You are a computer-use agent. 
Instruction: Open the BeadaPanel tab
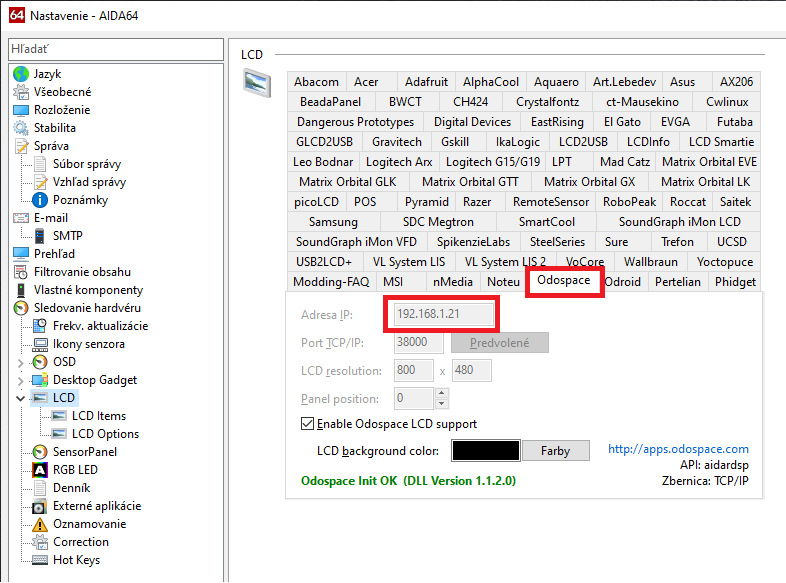pos(330,102)
